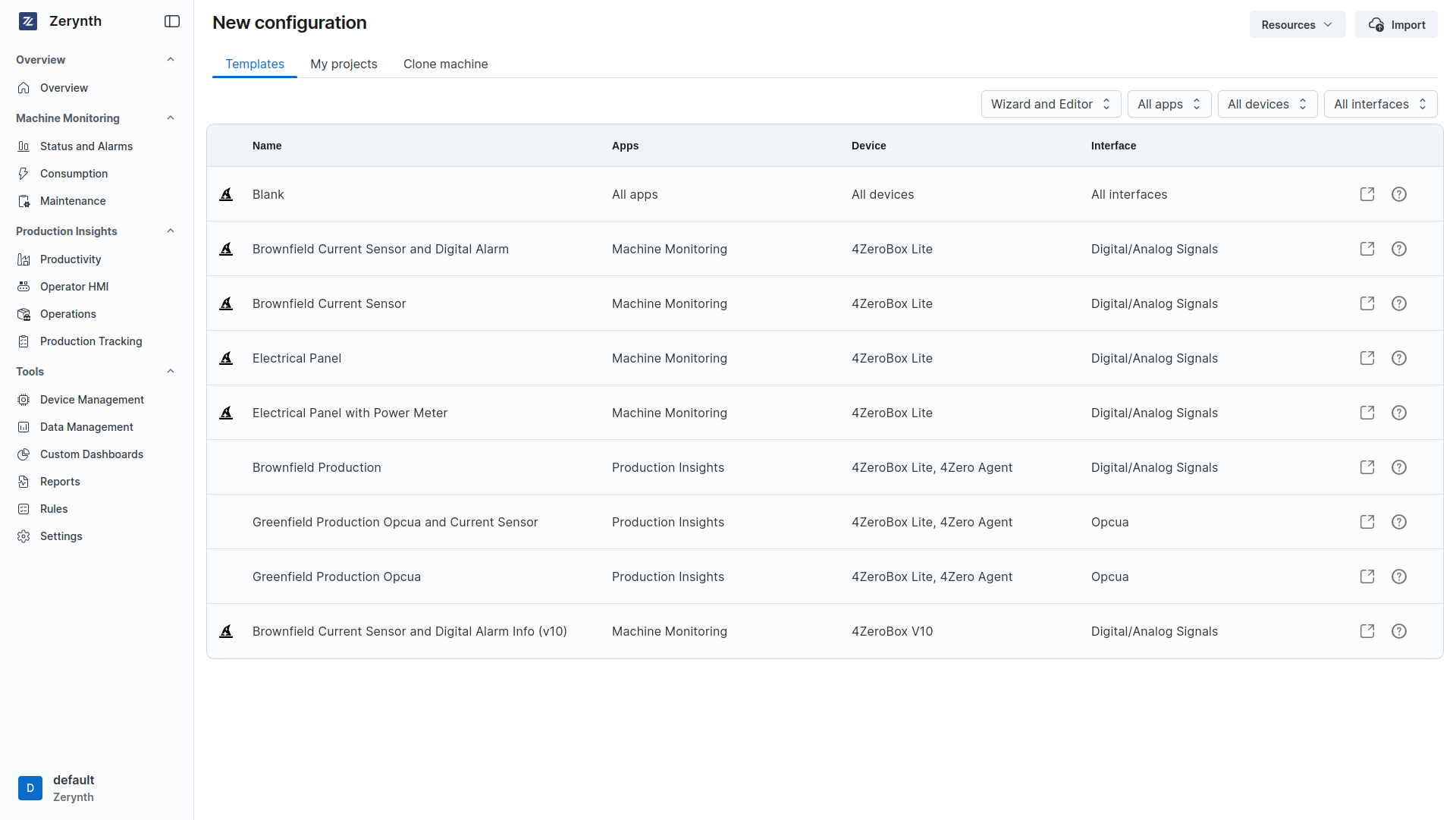The image size is (1456, 820).
Task: Switch to the Templates tab
Action: click(255, 64)
